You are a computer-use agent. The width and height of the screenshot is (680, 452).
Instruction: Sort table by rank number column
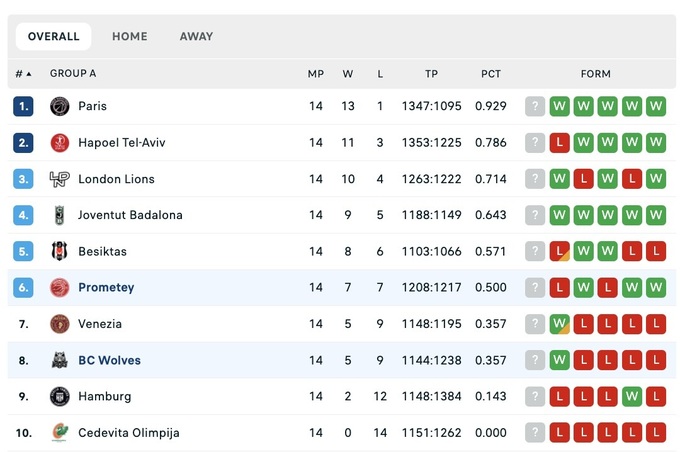tap(23, 74)
